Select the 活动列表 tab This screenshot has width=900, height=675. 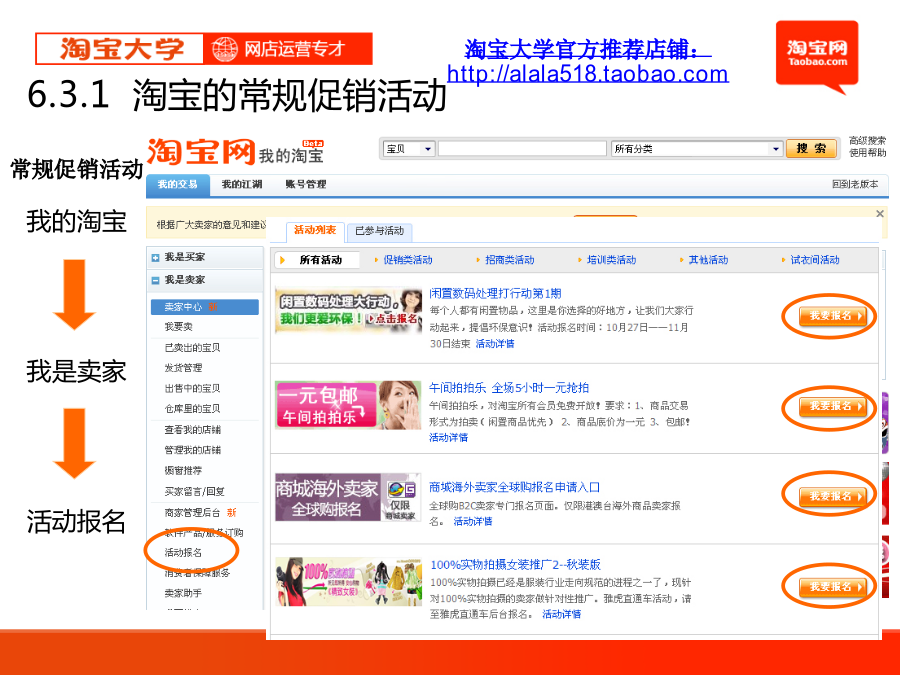(315, 231)
